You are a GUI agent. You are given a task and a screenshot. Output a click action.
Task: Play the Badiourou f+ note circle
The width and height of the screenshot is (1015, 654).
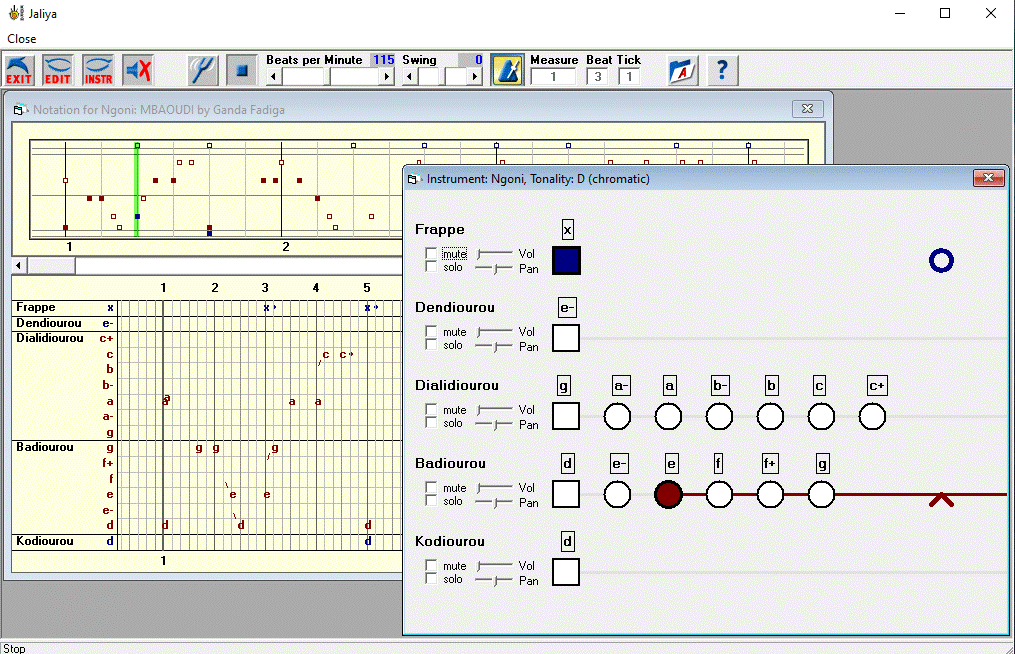[x=770, y=494]
